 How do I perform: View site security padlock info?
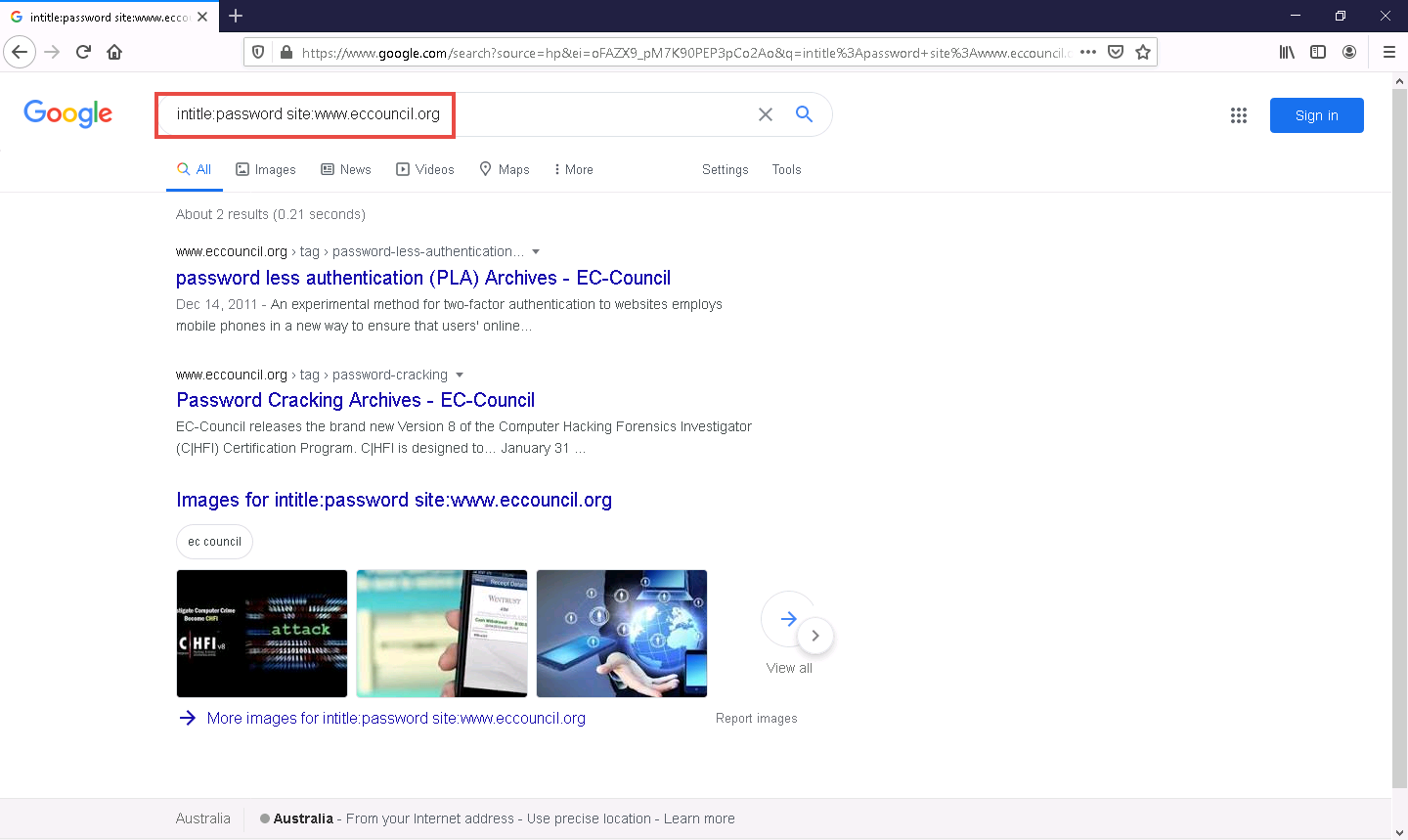click(x=286, y=53)
